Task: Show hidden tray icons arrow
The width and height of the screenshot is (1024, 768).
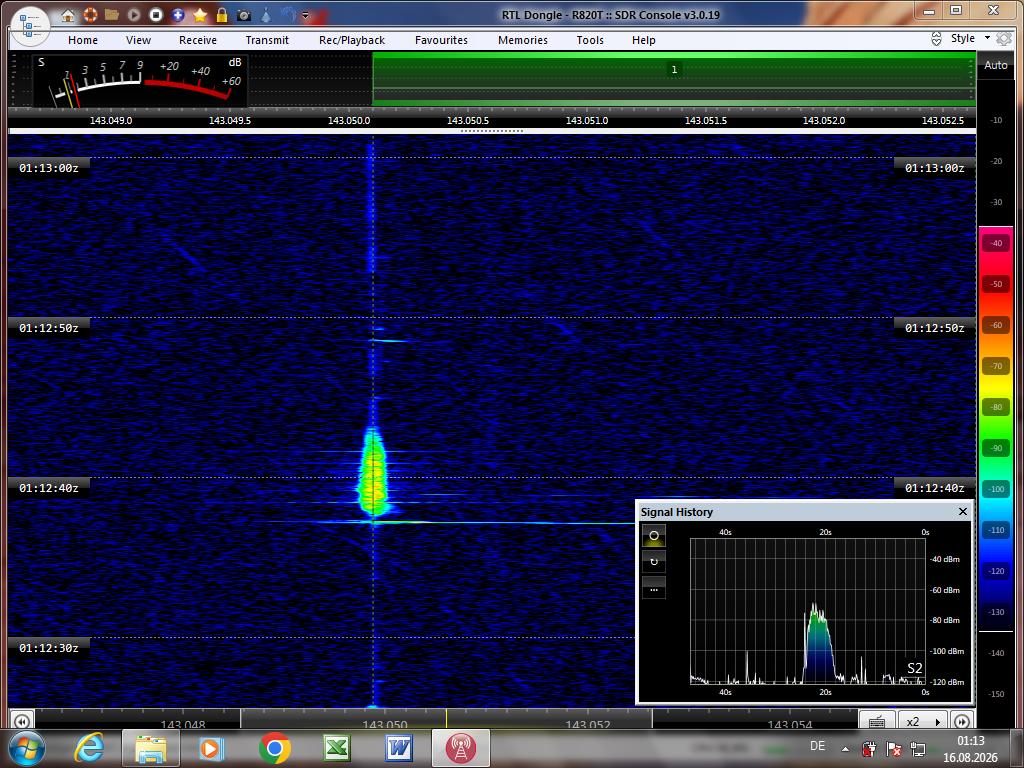Action: (x=845, y=749)
